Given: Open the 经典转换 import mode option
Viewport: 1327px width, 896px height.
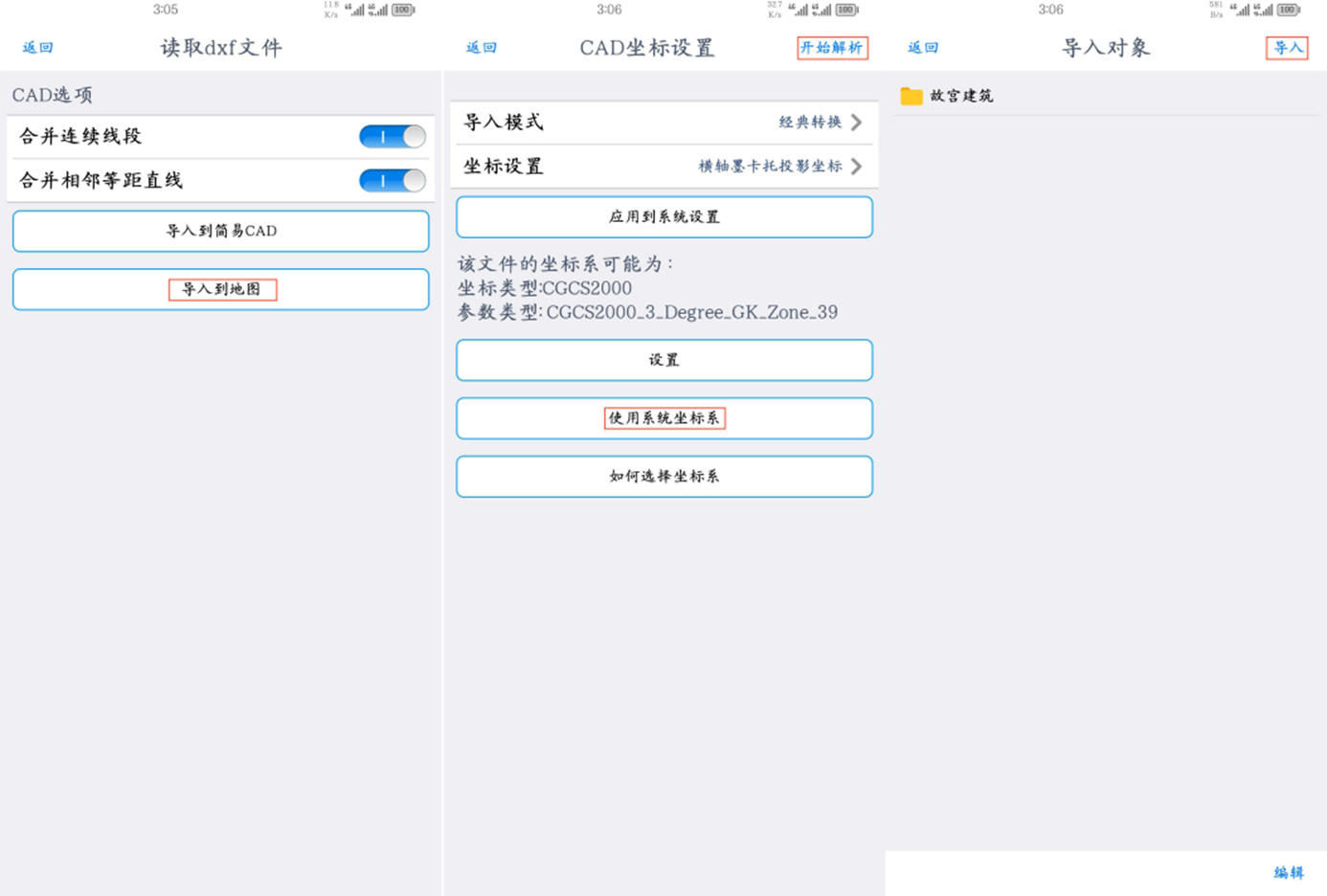Looking at the screenshot, I should pyautogui.click(x=810, y=123).
